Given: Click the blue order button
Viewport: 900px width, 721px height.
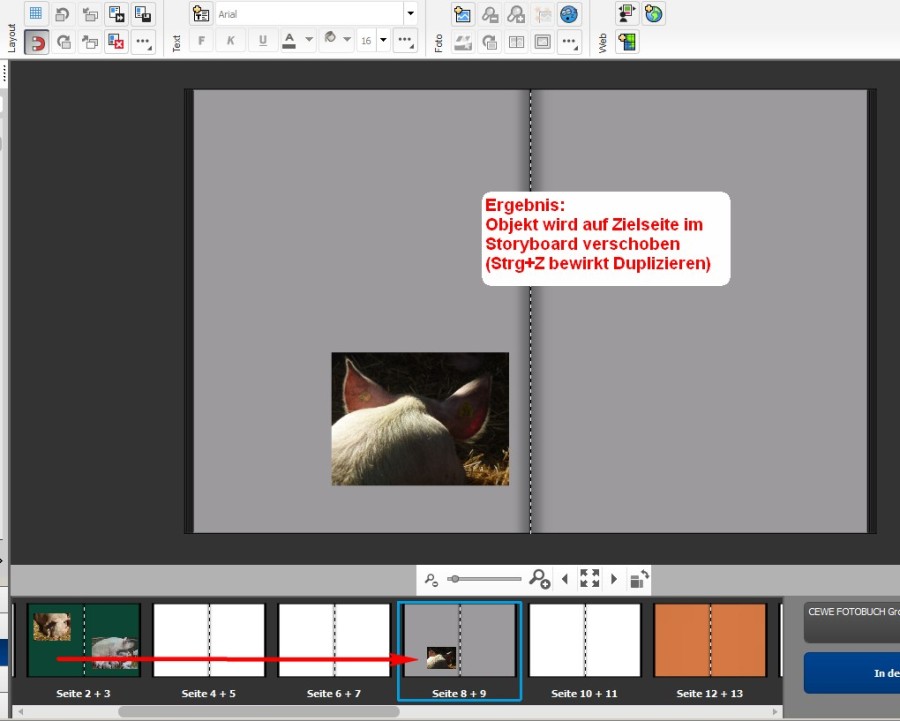Looking at the screenshot, I should click(x=852, y=673).
